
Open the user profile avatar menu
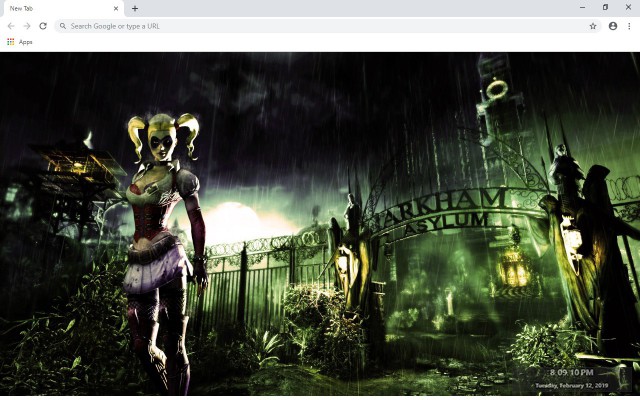pyautogui.click(x=613, y=26)
